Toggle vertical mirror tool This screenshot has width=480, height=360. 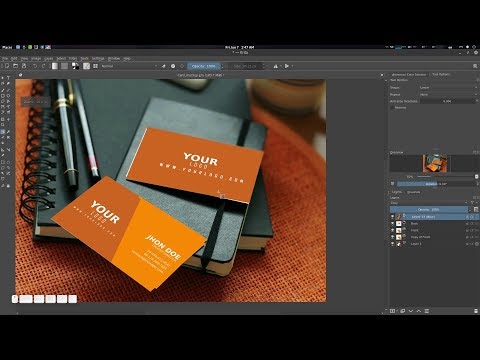point(286,66)
